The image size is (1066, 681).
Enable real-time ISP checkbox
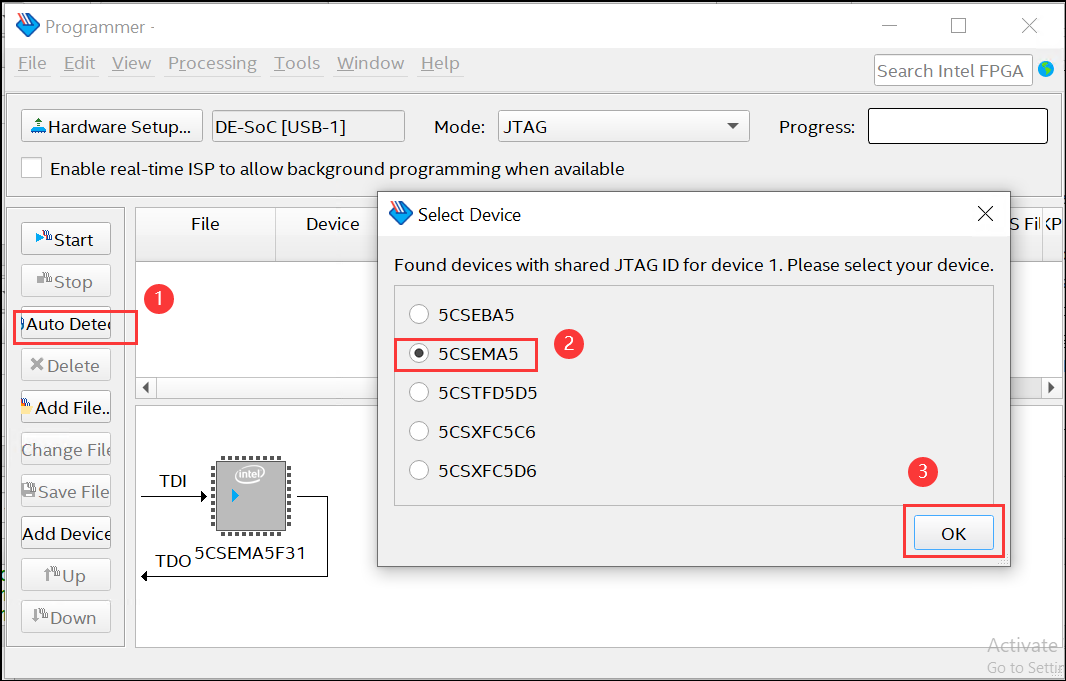click(32, 168)
